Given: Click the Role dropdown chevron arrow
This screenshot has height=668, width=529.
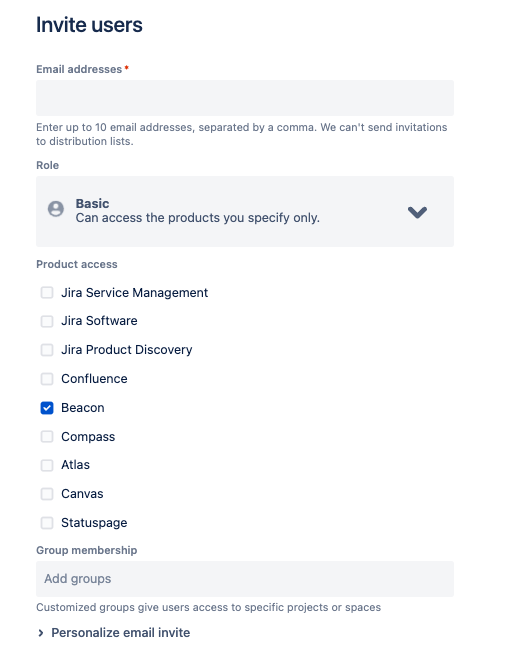Looking at the screenshot, I should pyautogui.click(x=417, y=212).
